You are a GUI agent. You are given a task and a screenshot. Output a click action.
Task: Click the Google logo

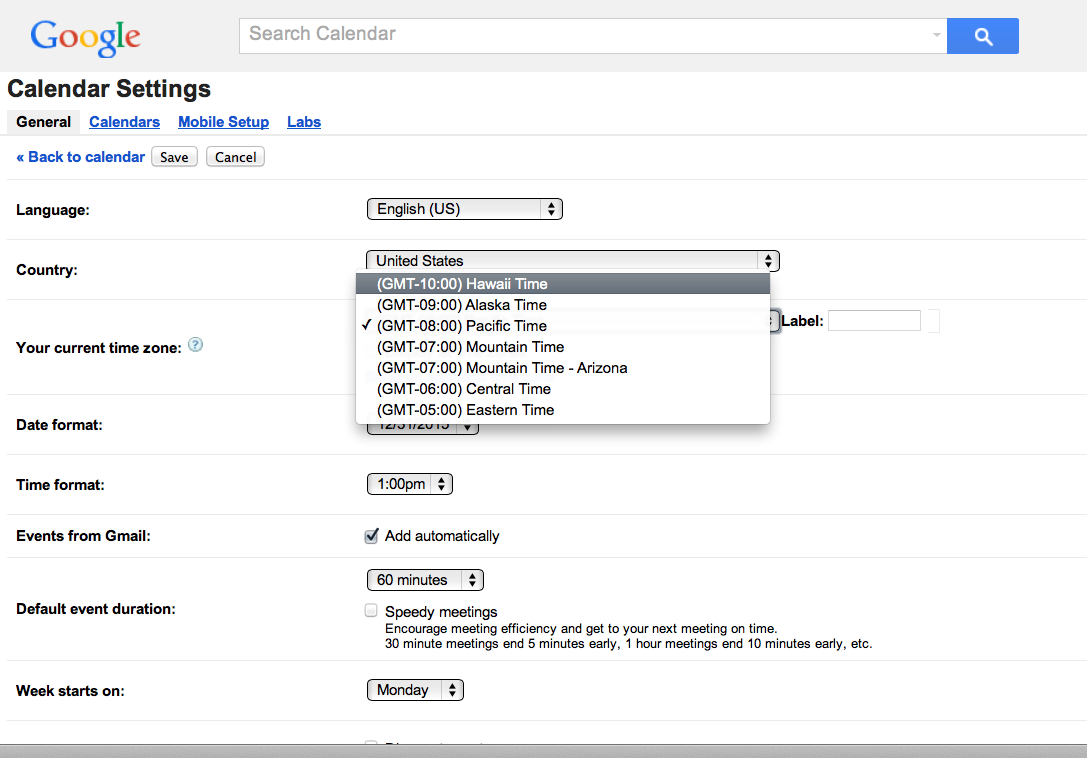pyautogui.click(x=85, y=37)
